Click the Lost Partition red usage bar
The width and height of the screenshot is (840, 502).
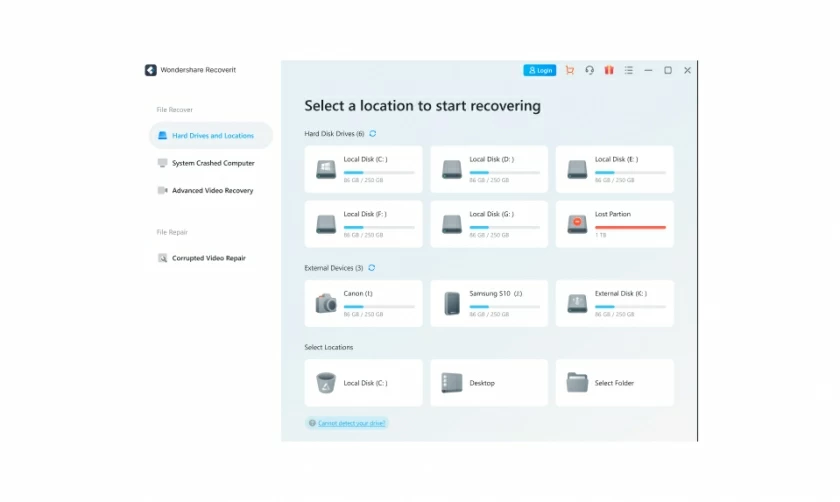631,227
